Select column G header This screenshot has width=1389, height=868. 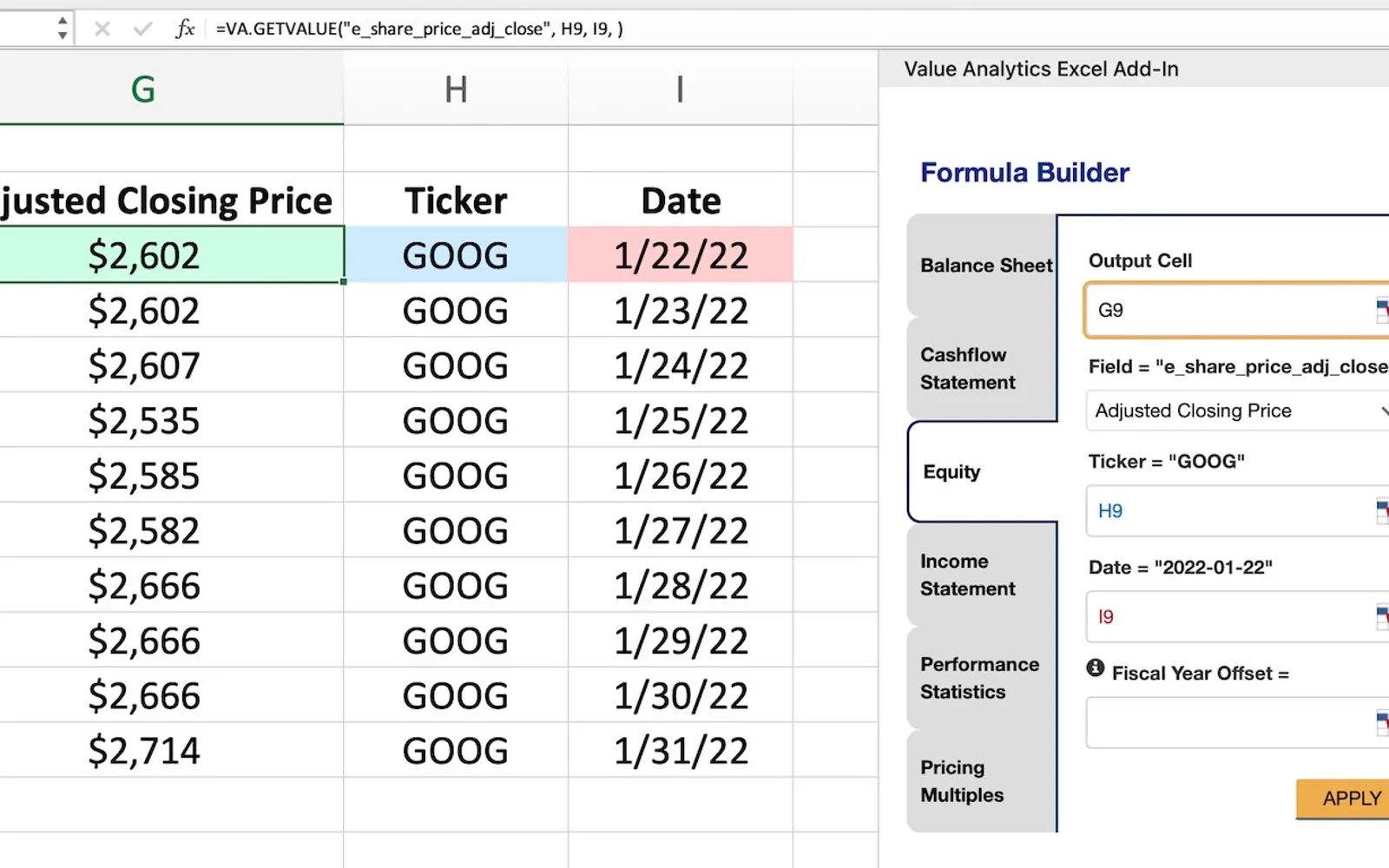point(172,89)
